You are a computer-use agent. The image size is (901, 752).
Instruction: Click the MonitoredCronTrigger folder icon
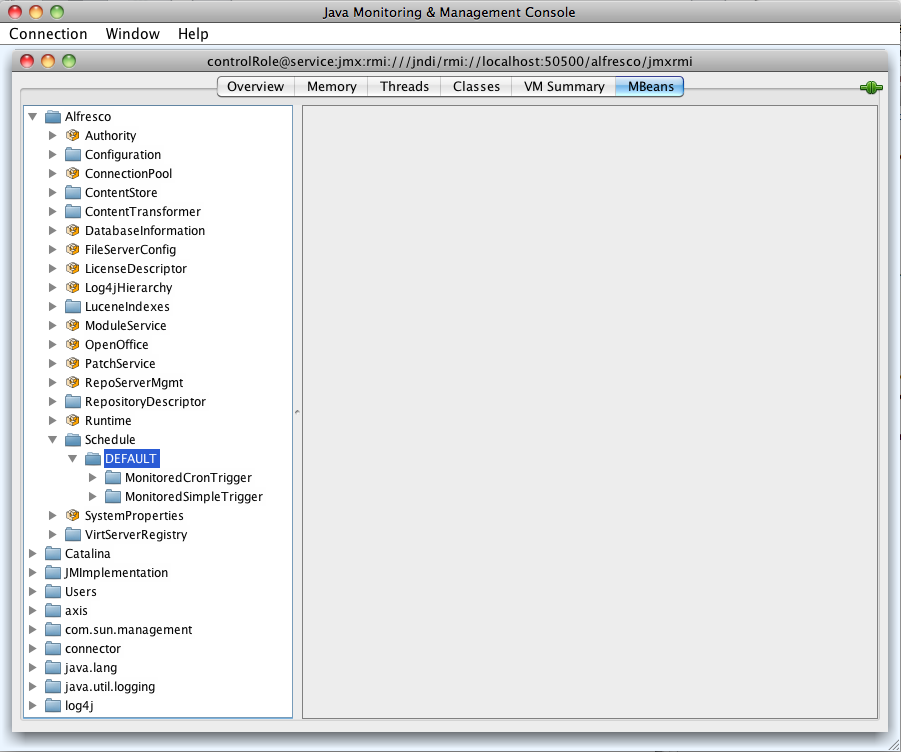pos(113,477)
